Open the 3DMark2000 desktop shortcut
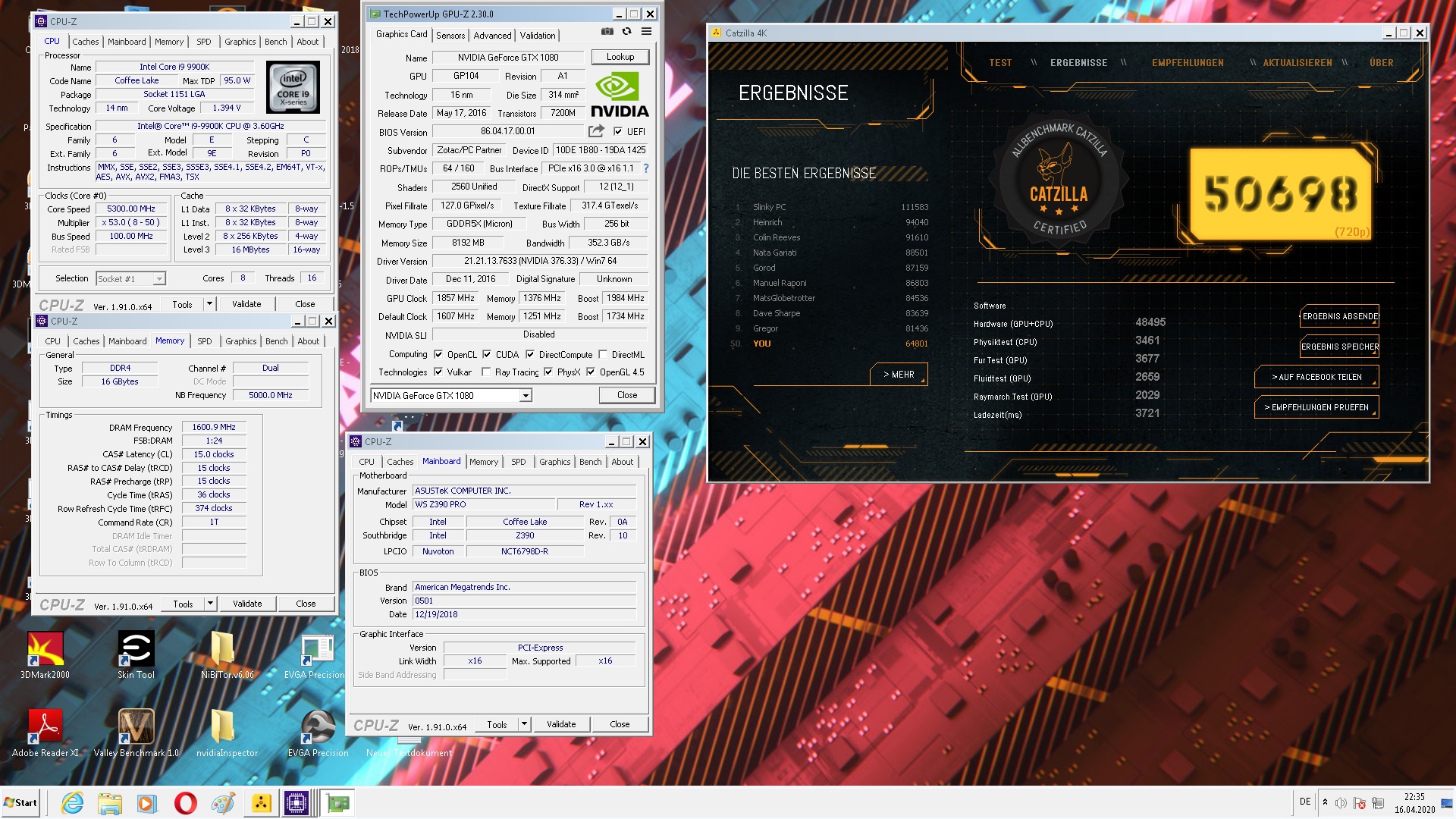 (x=45, y=655)
